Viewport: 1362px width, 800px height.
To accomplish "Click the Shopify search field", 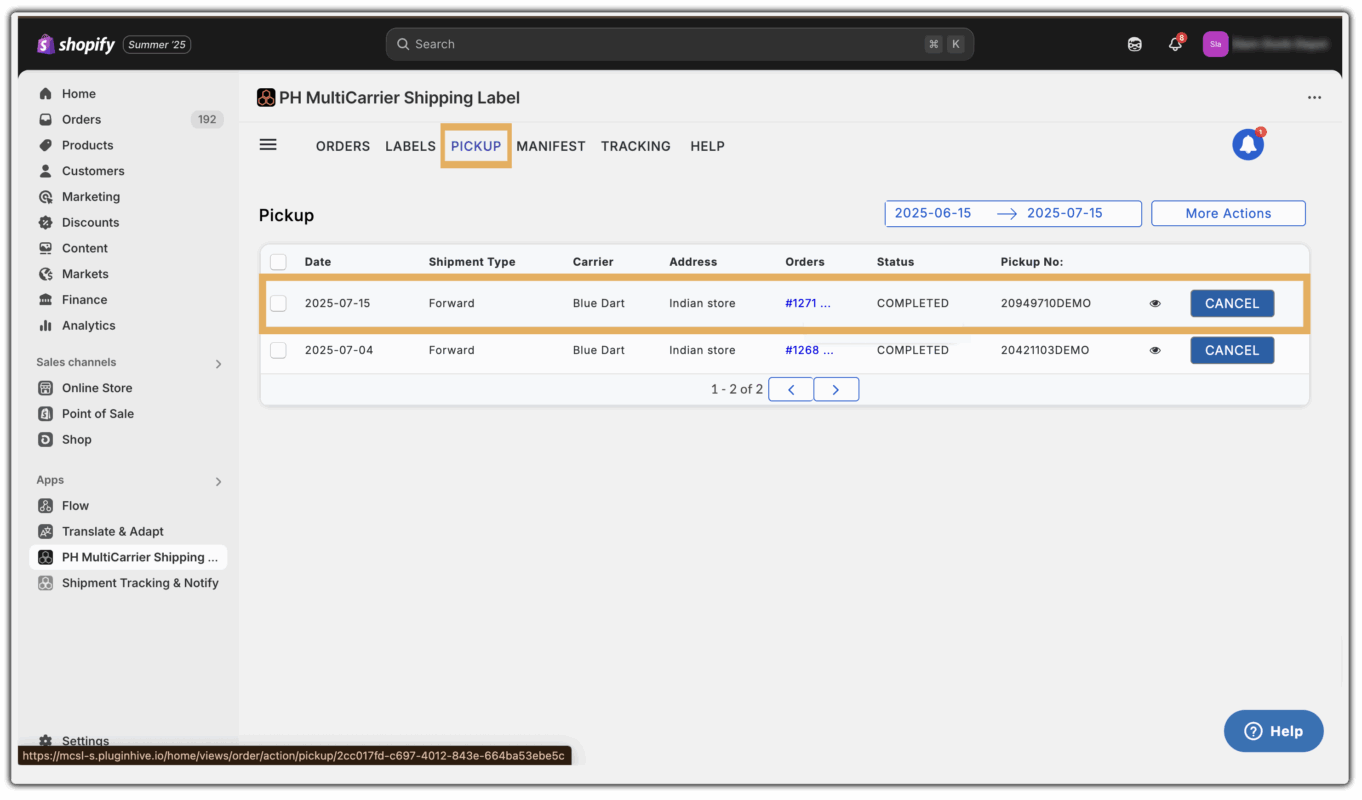I will 680,44.
